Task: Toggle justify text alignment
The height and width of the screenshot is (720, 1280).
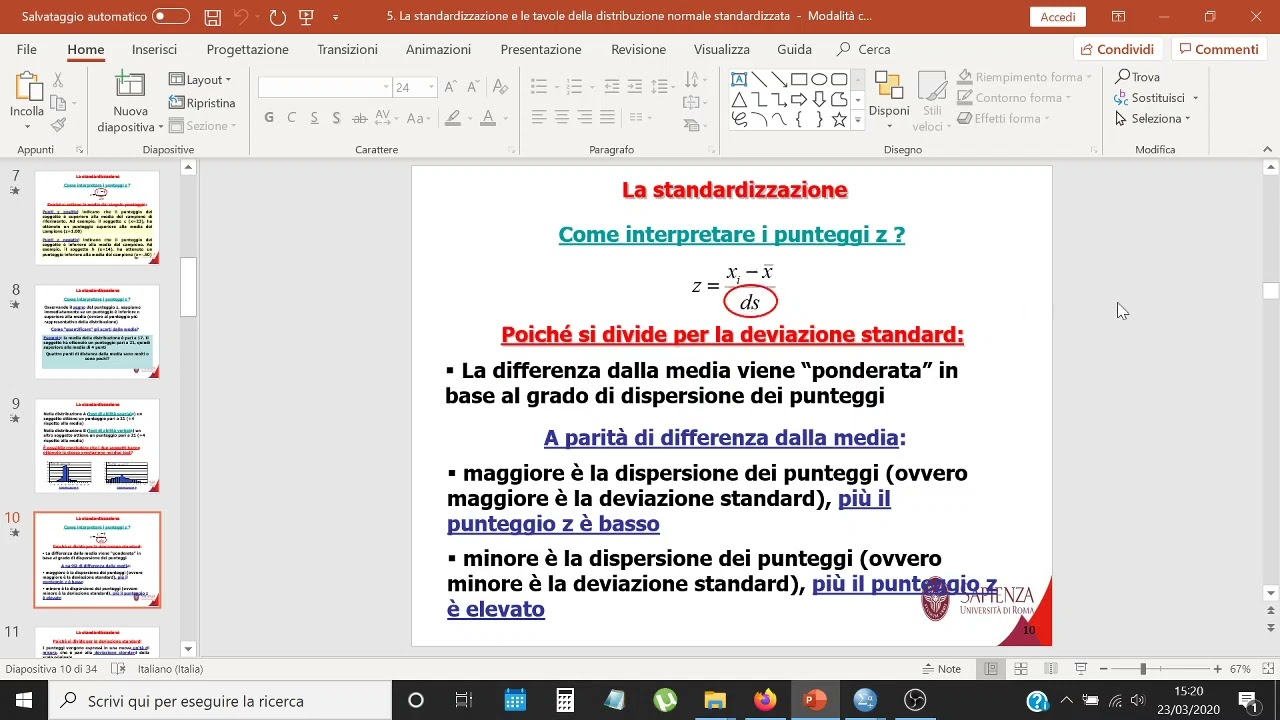Action: 607,118
